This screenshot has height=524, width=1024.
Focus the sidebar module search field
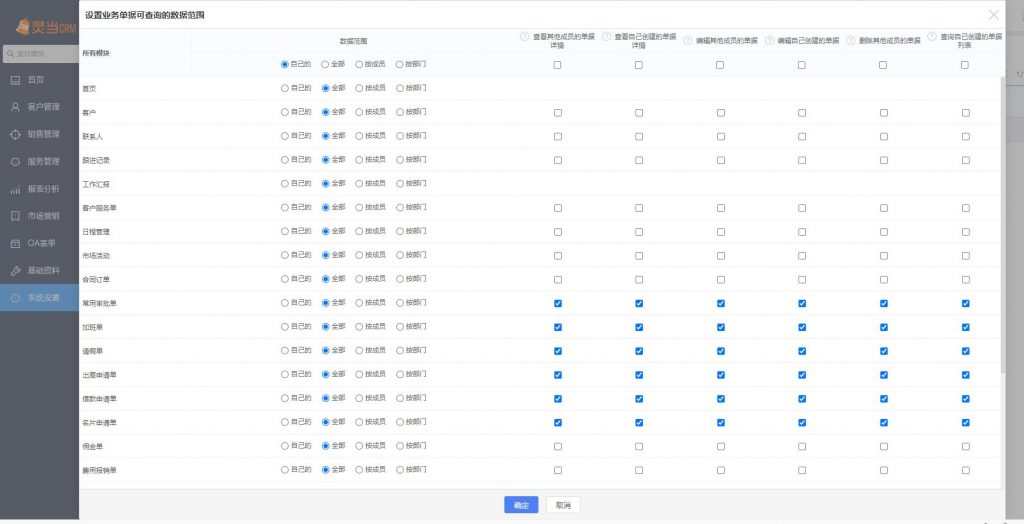coord(40,54)
